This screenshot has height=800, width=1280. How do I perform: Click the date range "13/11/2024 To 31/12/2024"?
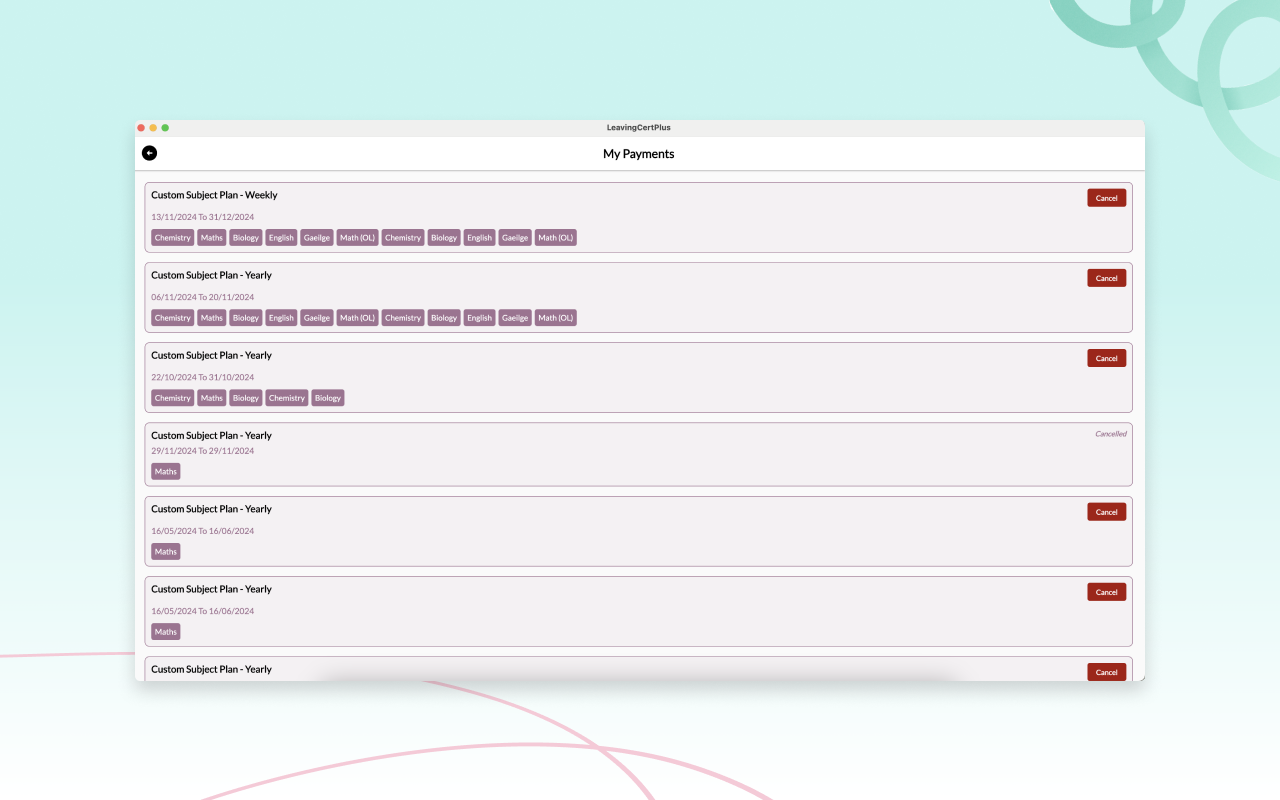tap(202, 217)
